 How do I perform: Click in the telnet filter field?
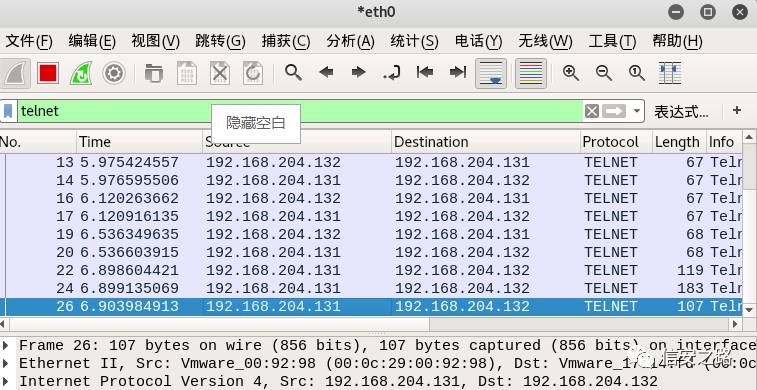(x=299, y=111)
